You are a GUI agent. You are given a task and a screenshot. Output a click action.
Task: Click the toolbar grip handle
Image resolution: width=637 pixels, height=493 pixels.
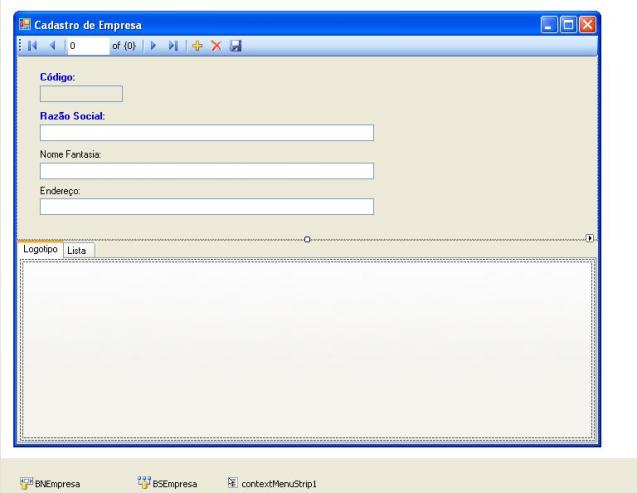click(x=20, y=46)
